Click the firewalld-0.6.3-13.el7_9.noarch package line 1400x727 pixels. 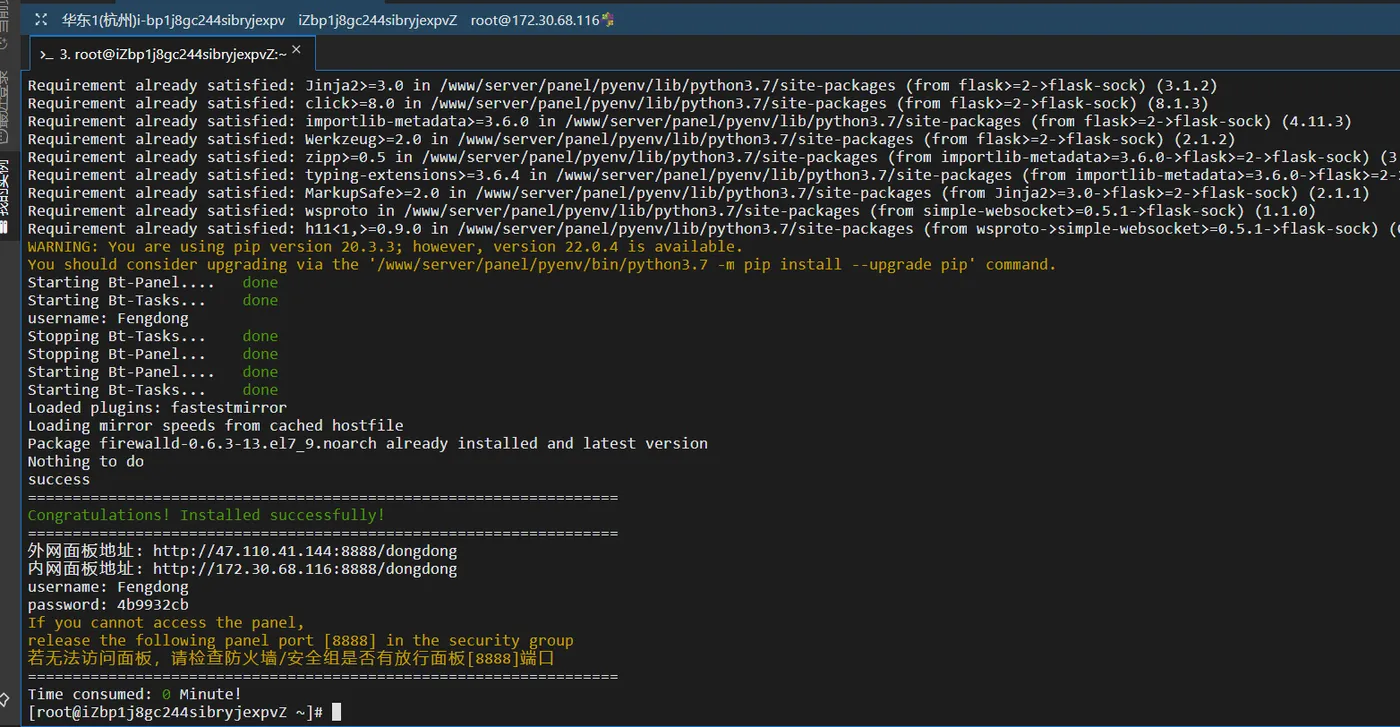(368, 444)
